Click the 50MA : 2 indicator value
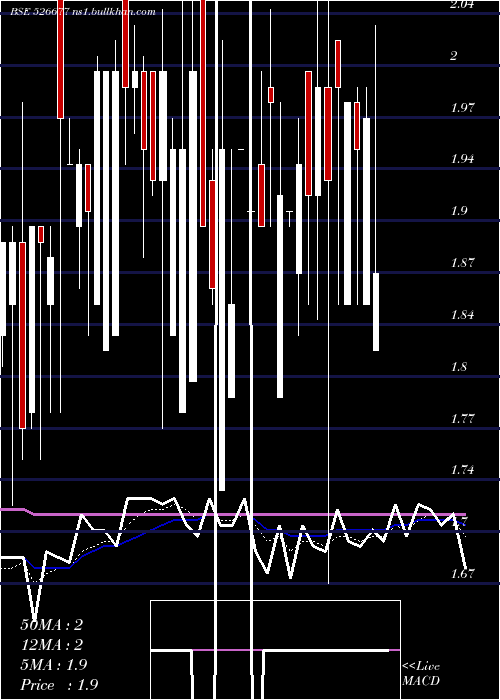500x700 pixels. (51, 625)
